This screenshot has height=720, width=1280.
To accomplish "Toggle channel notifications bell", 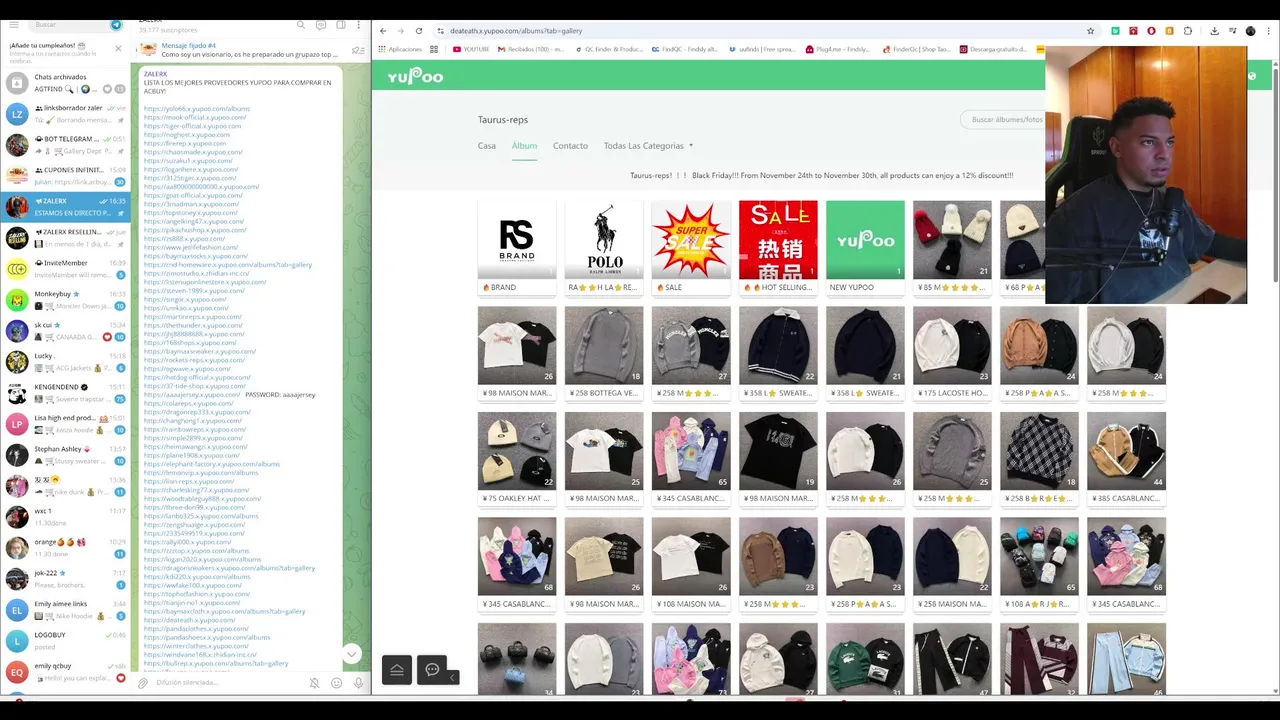I will [314, 683].
